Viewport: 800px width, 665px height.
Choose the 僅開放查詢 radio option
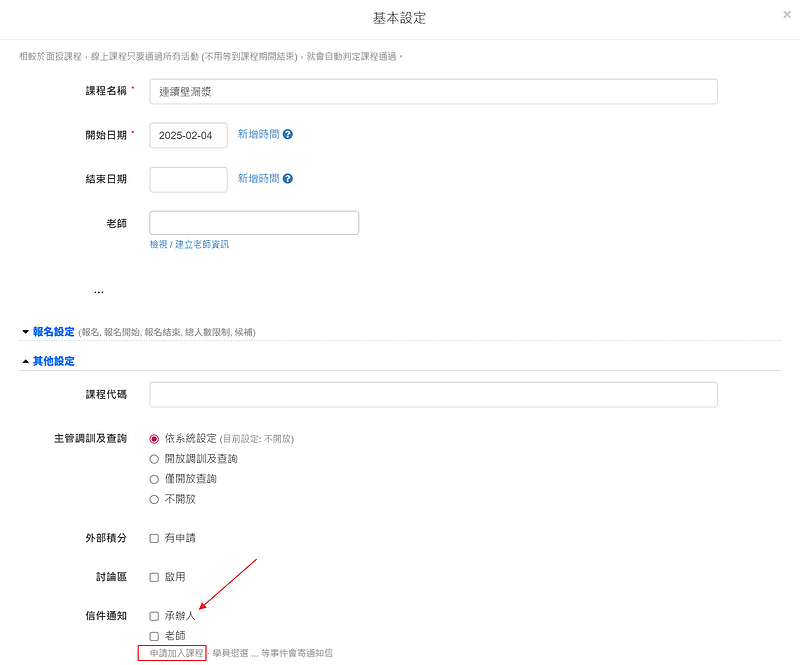154,479
